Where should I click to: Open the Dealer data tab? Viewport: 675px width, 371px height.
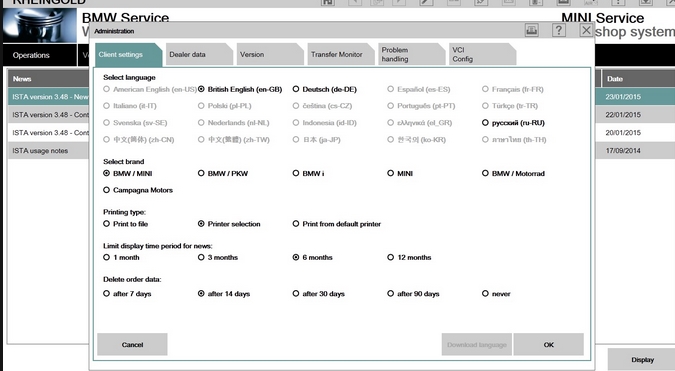pyautogui.click(x=199, y=55)
